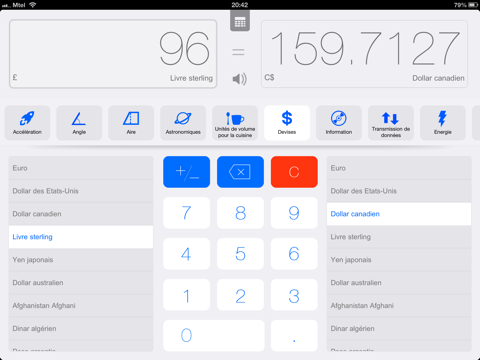Toggle the plus/minus sign key
The image size is (480, 360).
tap(187, 172)
